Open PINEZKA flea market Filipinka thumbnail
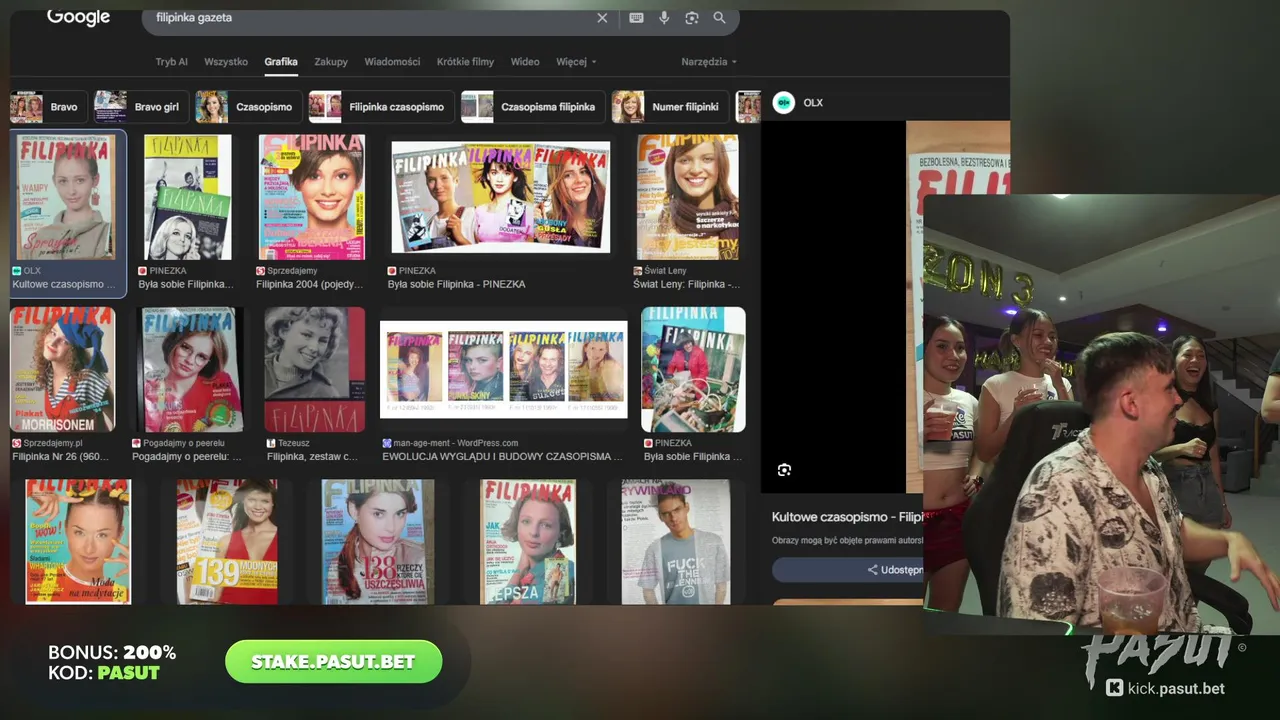The width and height of the screenshot is (1280, 720). tap(693, 369)
